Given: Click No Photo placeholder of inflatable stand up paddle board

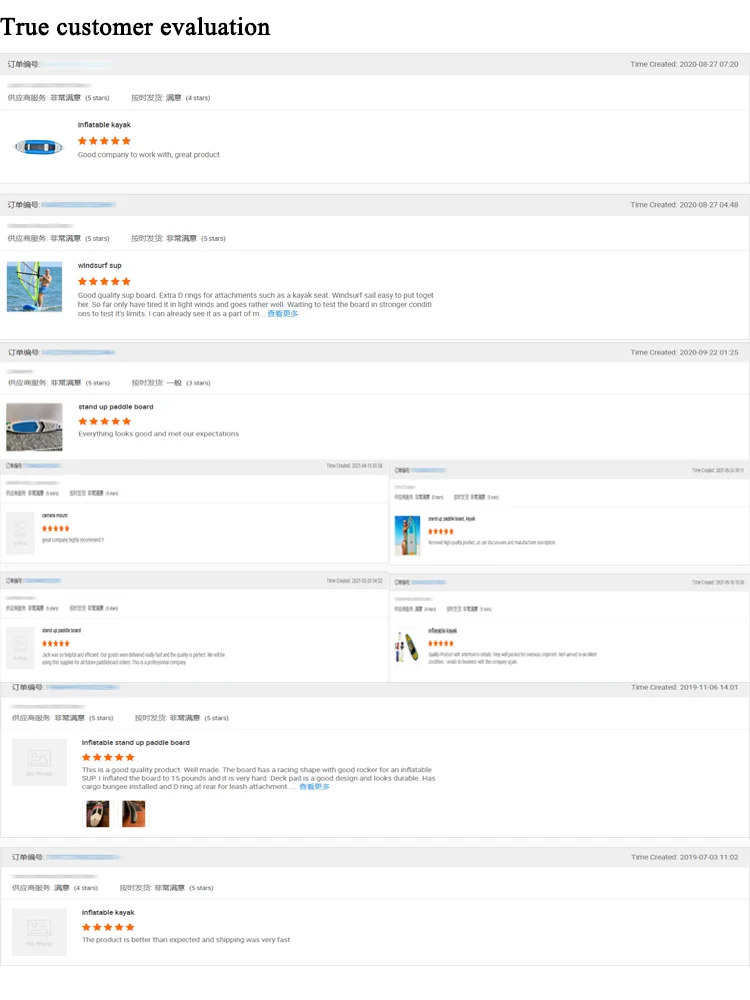Looking at the screenshot, I should [39, 762].
